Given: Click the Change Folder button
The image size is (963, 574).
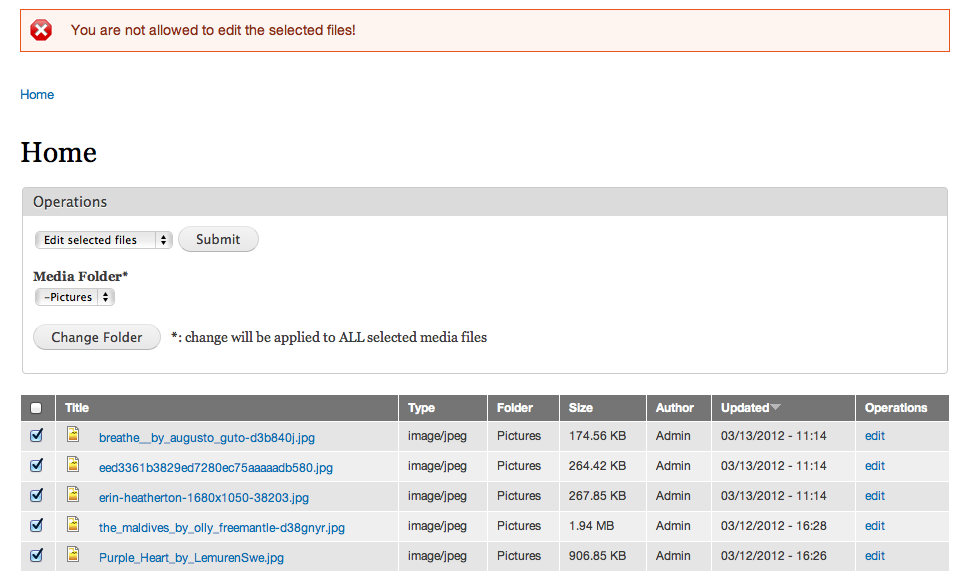Looking at the screenshot, I should (x=97, y=337).
